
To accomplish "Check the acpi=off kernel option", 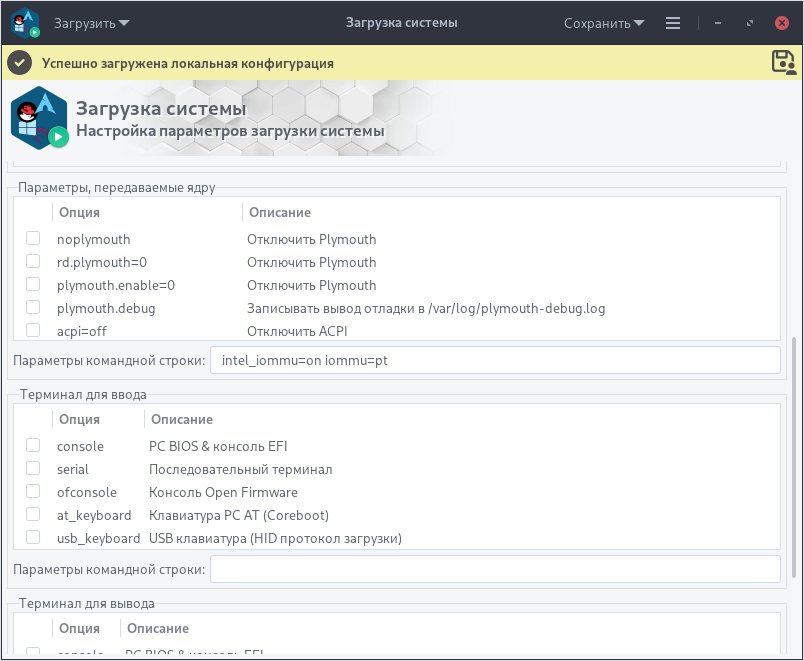I will 32,331.
